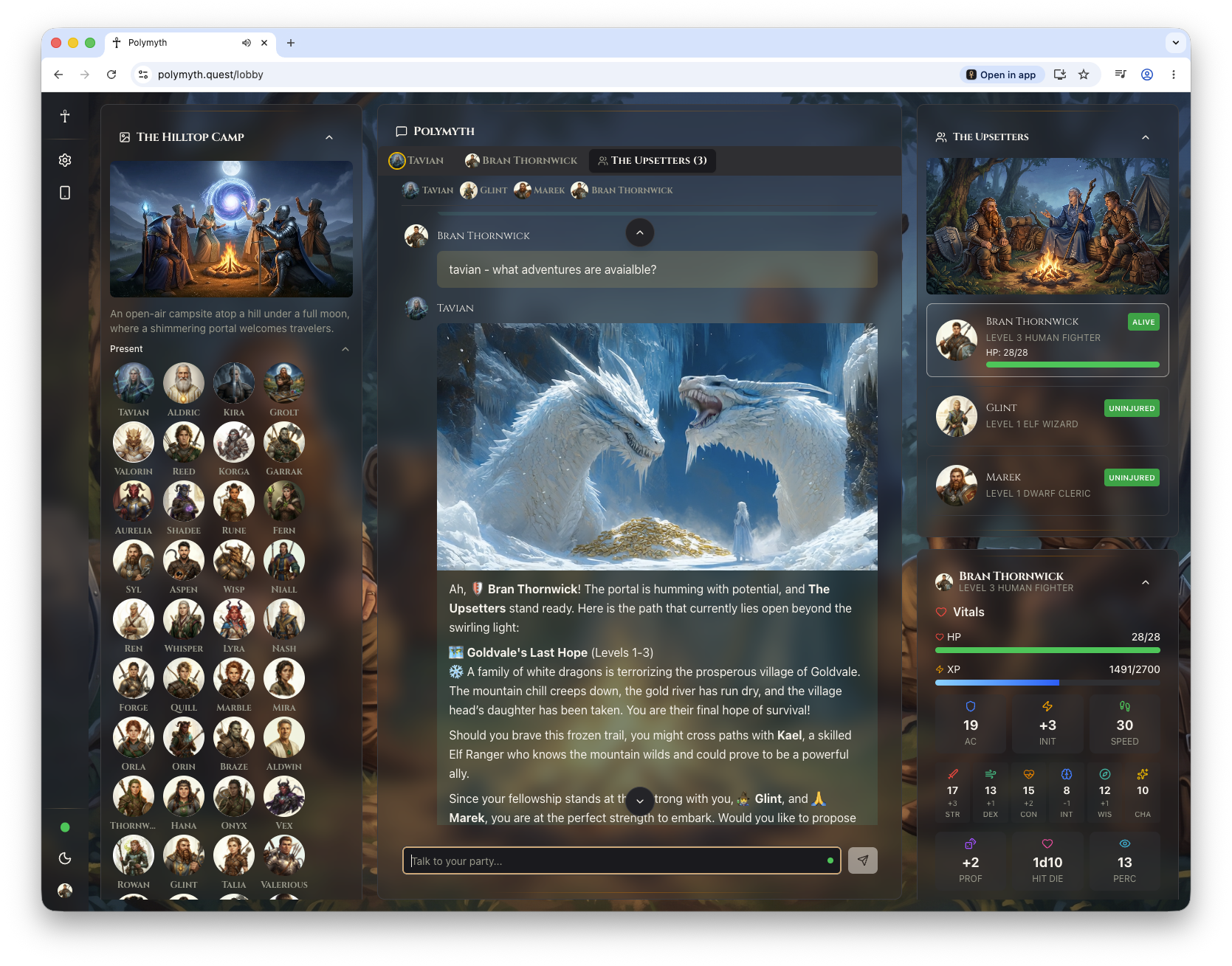Collapse the Present characters list
Viewport: 1232px width, 966px height.
click(x=345, y=349)
